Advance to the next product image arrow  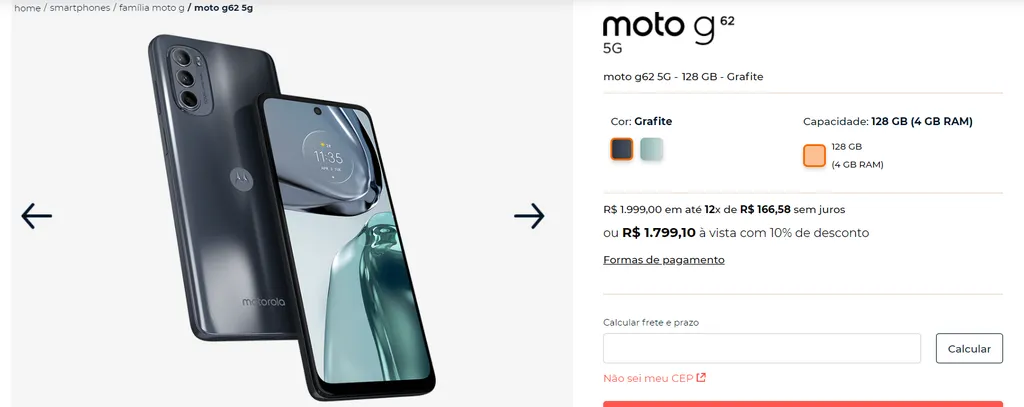529,216
